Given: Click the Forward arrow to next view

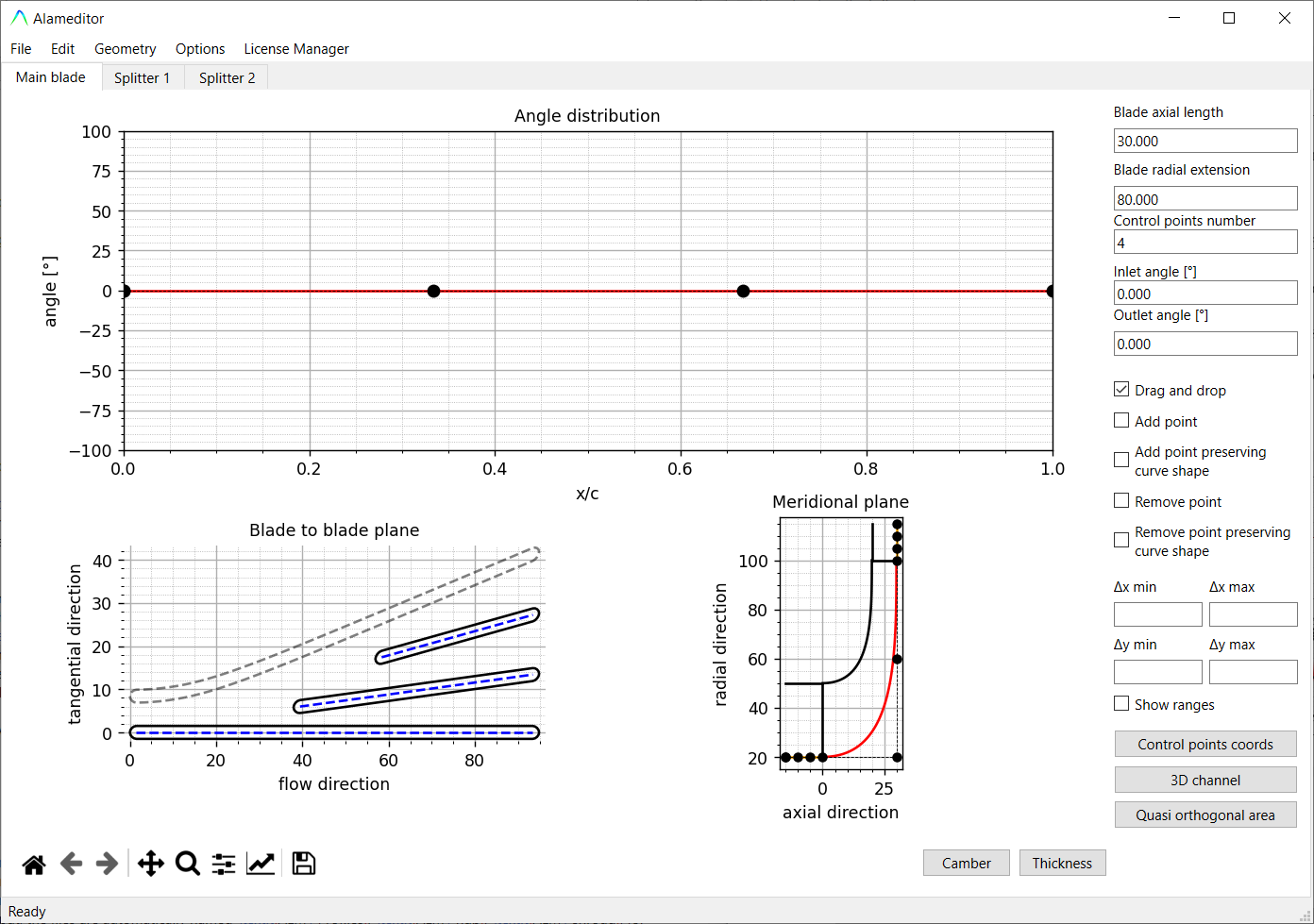Looking at the screenshot, I should [107, 864].
